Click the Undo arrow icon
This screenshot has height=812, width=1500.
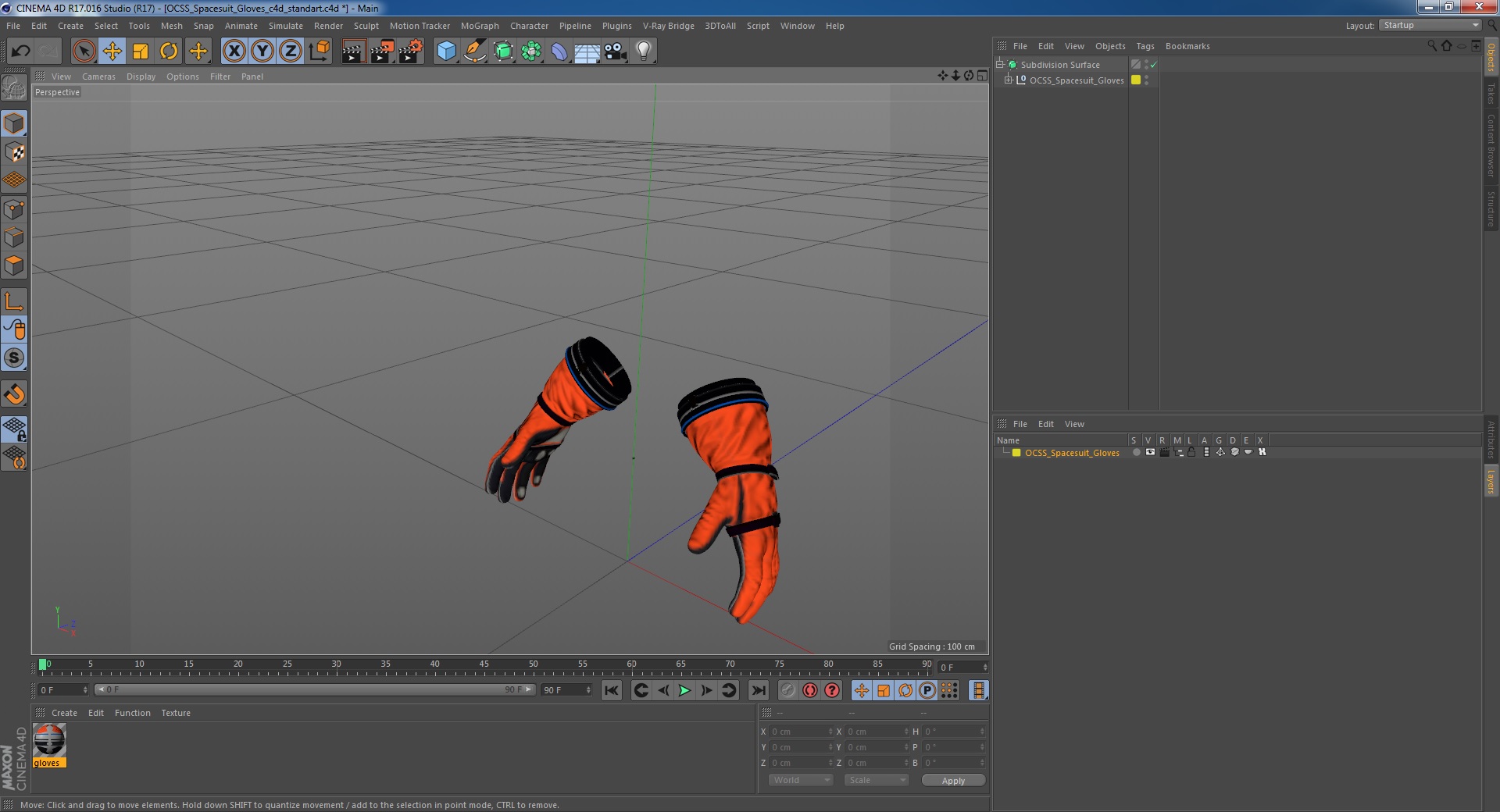click(x=21, y=52)
